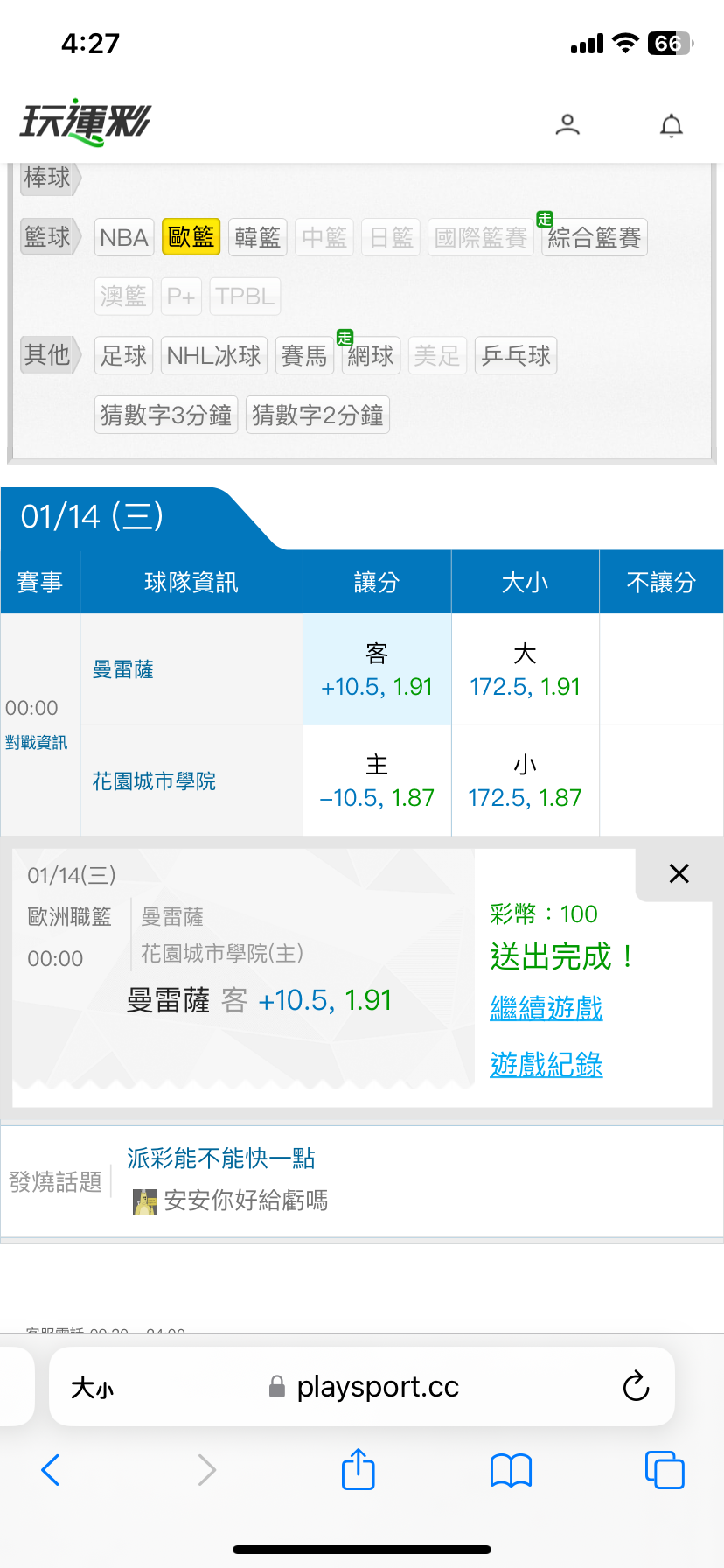Open Safari 大小 page settings menu

pos(92,1388)
